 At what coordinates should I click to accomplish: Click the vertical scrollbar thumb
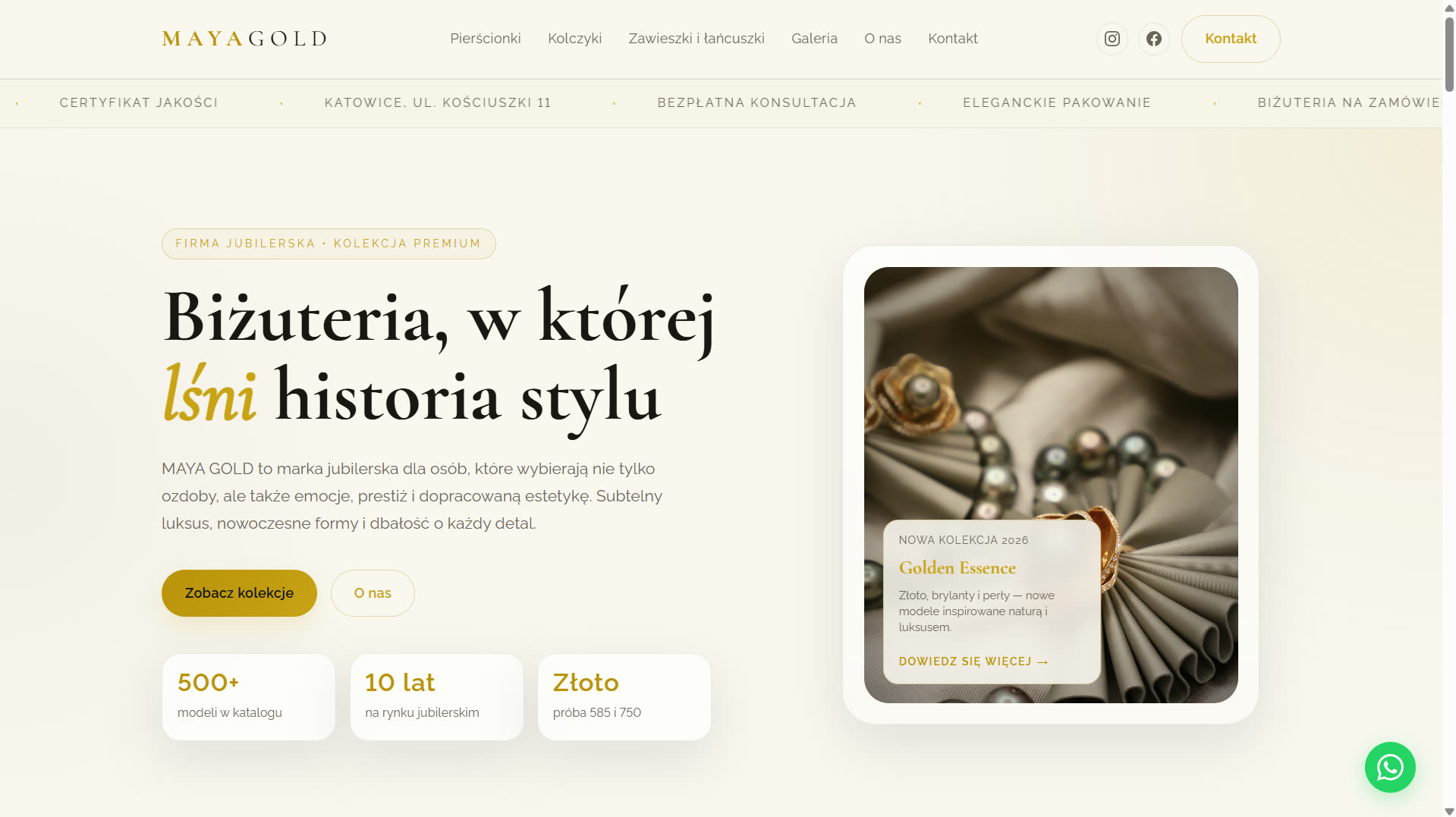1448,53
